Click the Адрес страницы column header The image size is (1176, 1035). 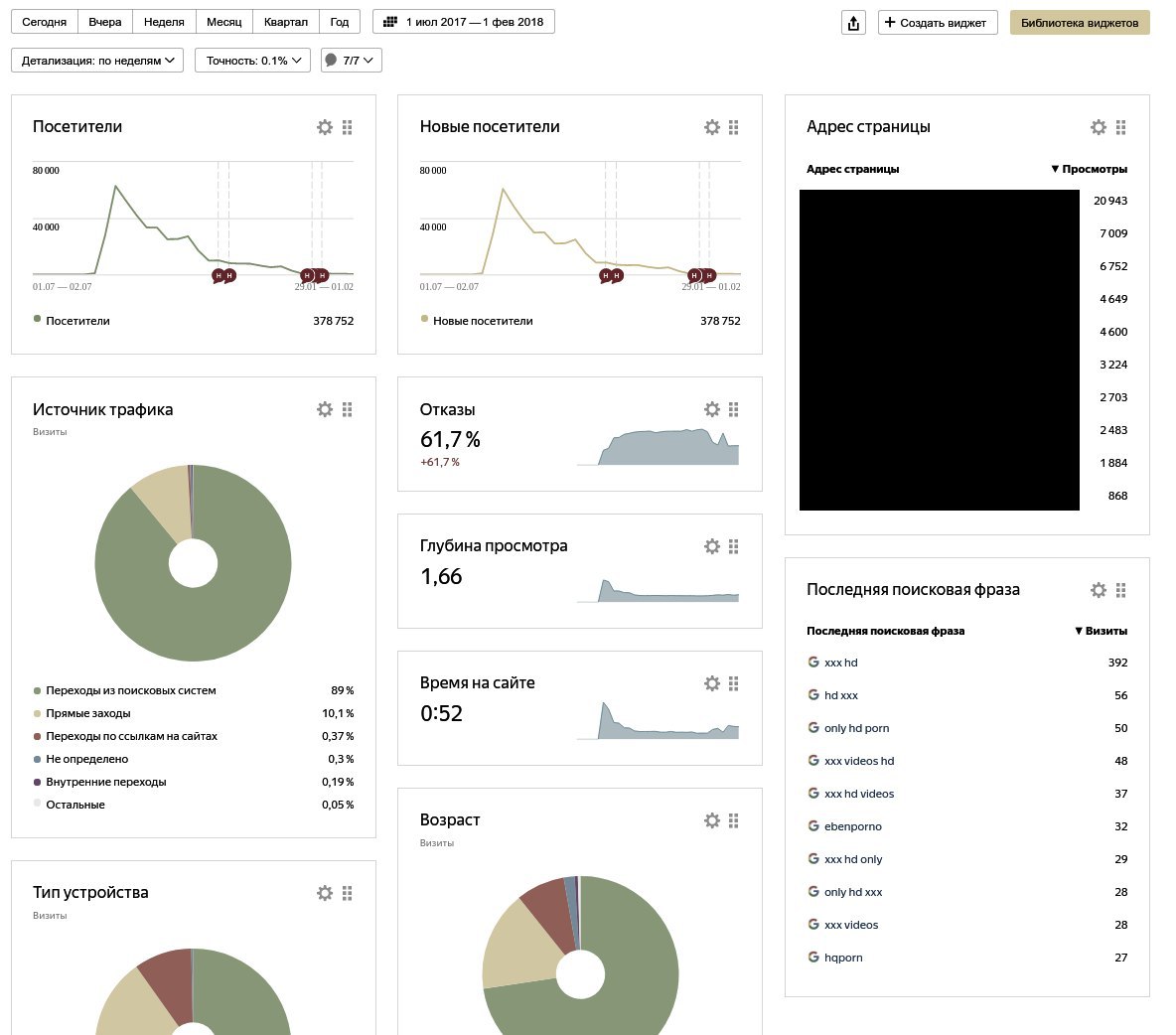tap(853, 169)
